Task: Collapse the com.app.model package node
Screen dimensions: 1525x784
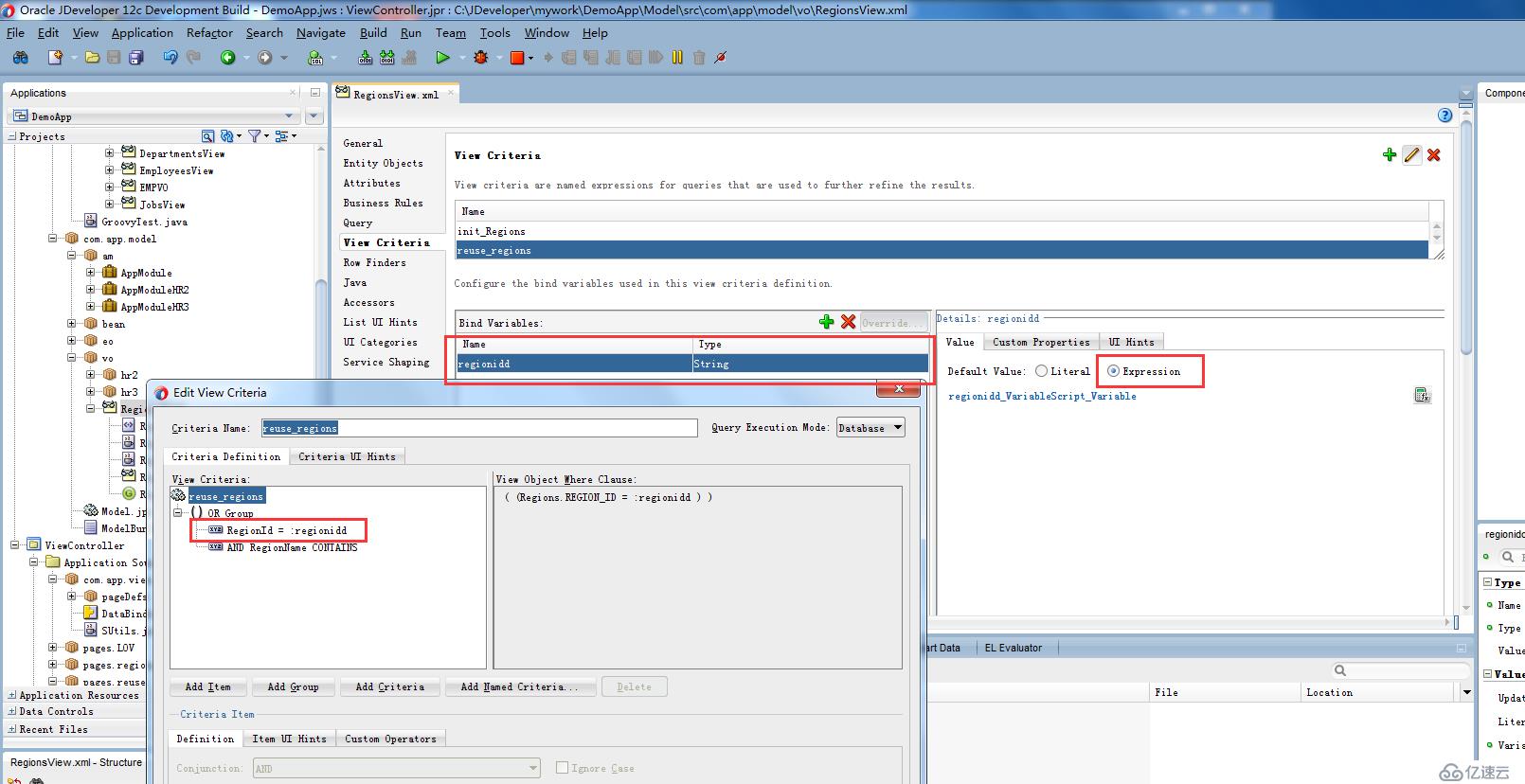Action: click(x=53, y=239)
